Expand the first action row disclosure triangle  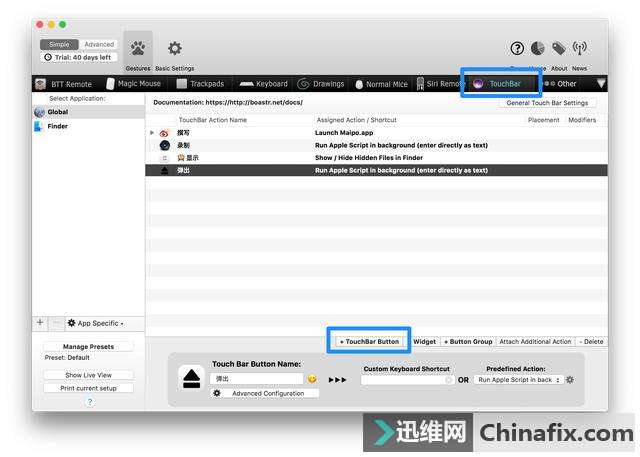click(x=152, y=133)
